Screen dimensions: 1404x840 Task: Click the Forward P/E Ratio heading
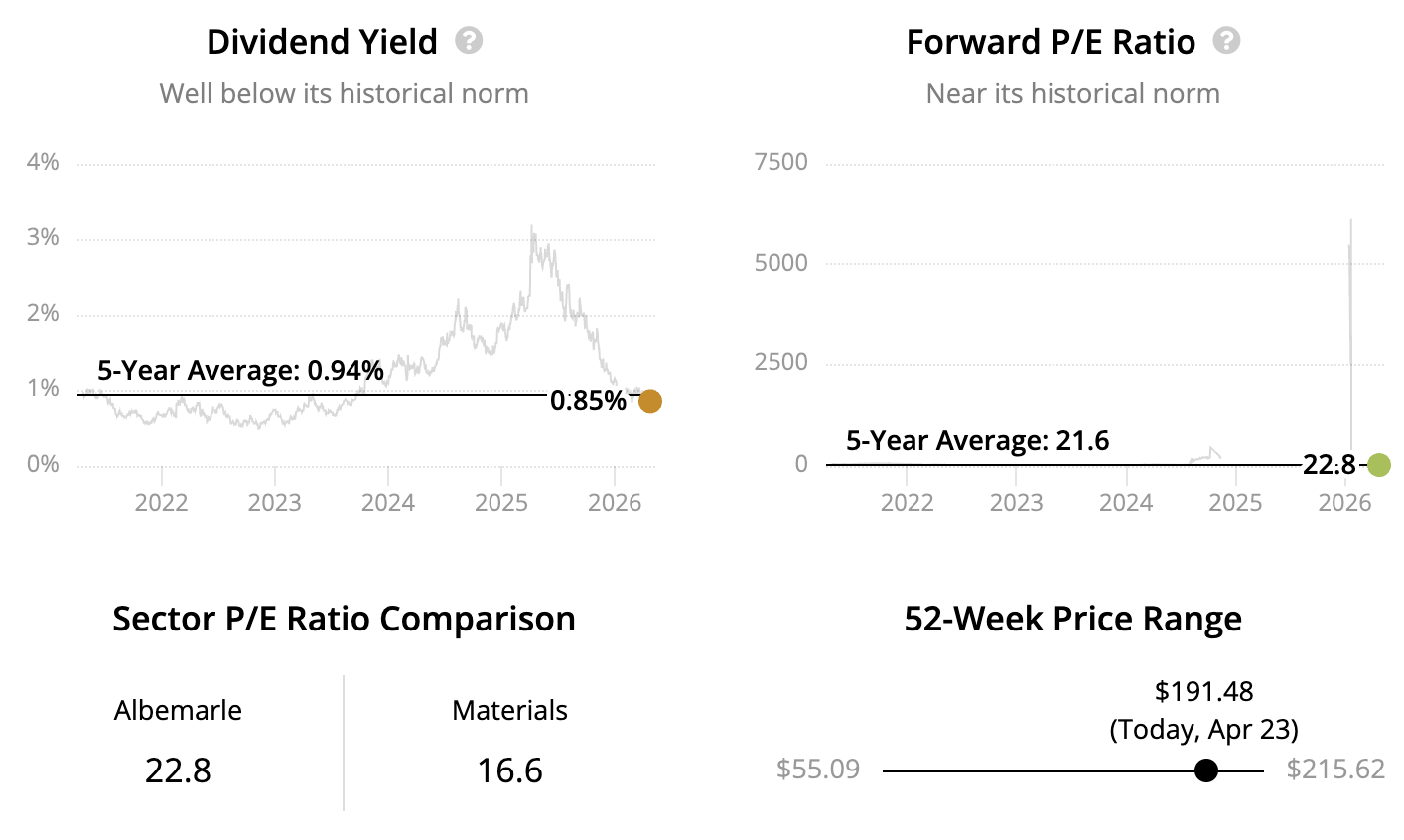click(1051, 42)
